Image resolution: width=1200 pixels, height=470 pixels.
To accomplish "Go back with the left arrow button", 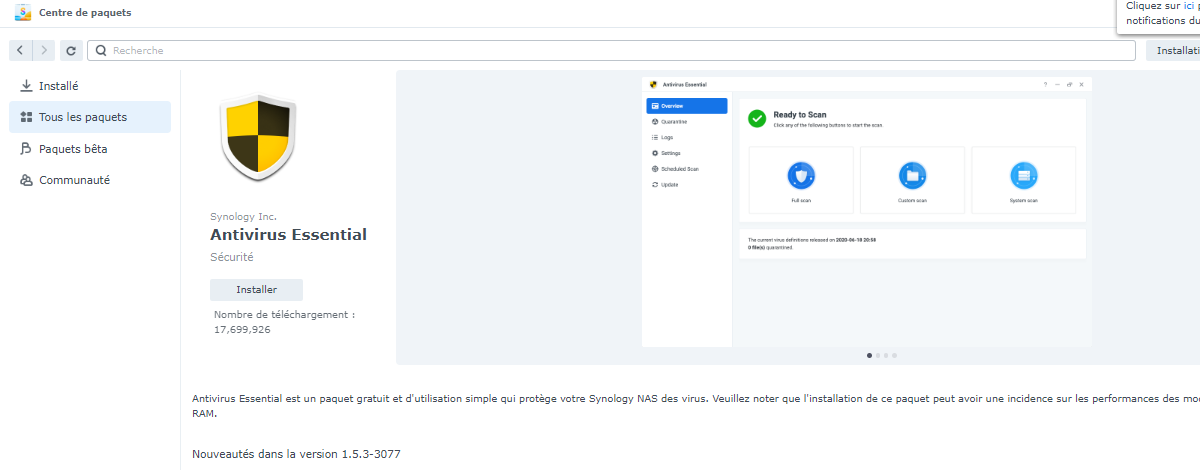I will pos(20,50).
